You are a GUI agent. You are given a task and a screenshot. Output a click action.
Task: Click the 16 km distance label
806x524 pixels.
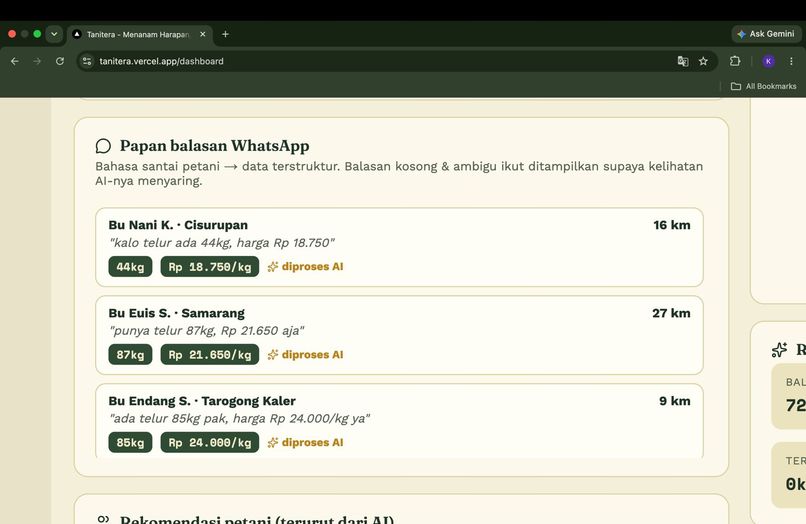pyautogui.click(x=671, y=225)
